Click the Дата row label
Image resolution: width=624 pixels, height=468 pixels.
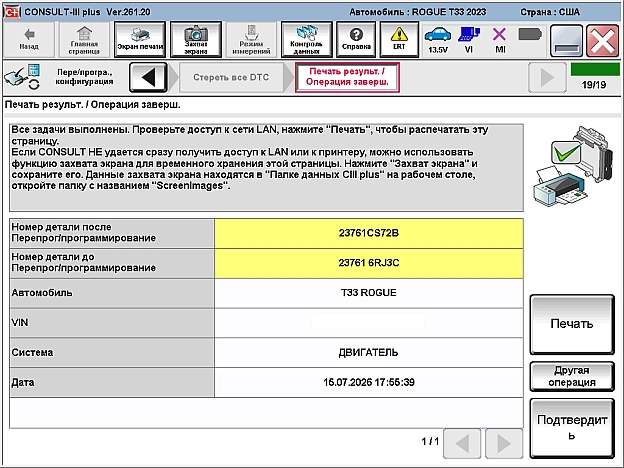[x=112, y=382]
